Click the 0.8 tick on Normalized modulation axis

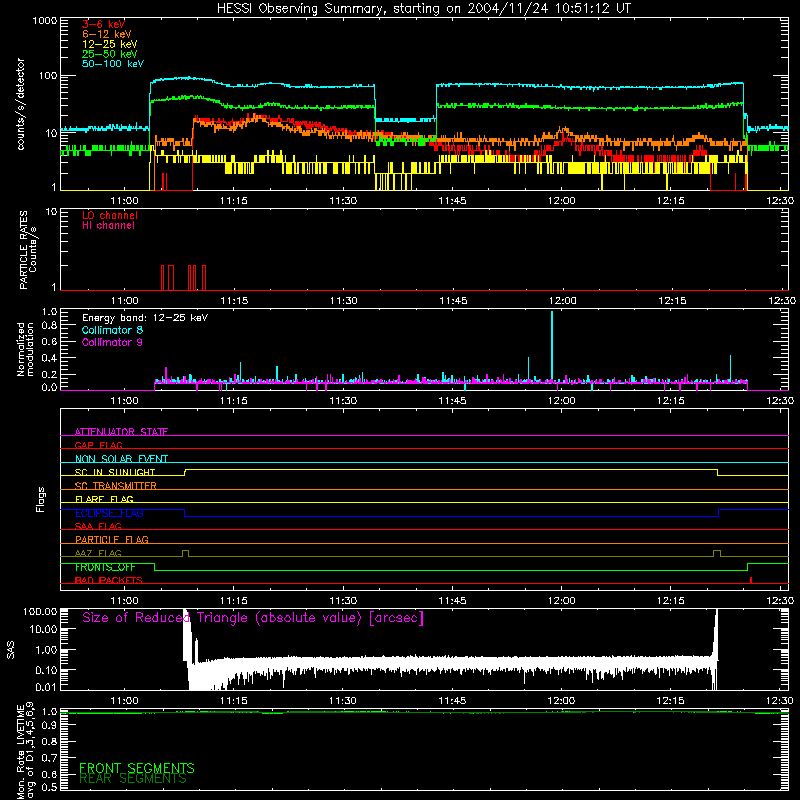(49, 326)
